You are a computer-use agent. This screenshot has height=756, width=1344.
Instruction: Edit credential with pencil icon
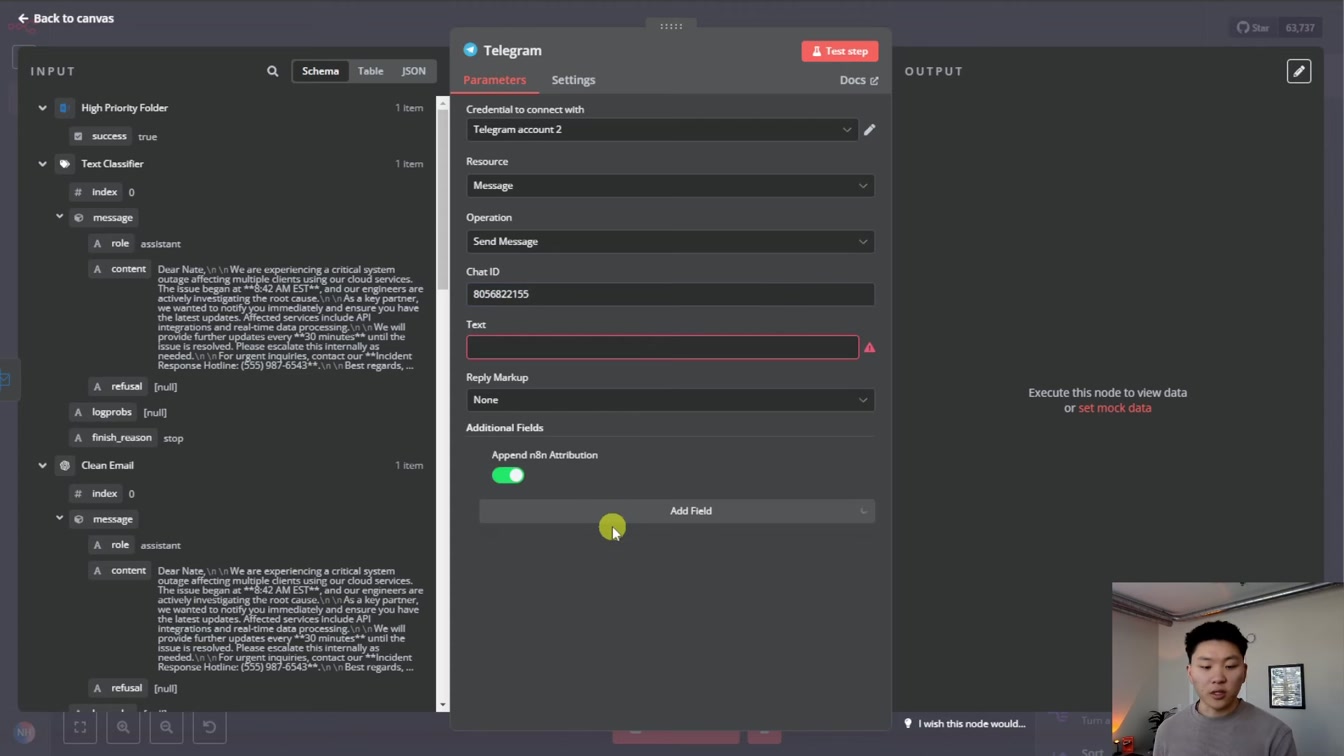(869, 130)
